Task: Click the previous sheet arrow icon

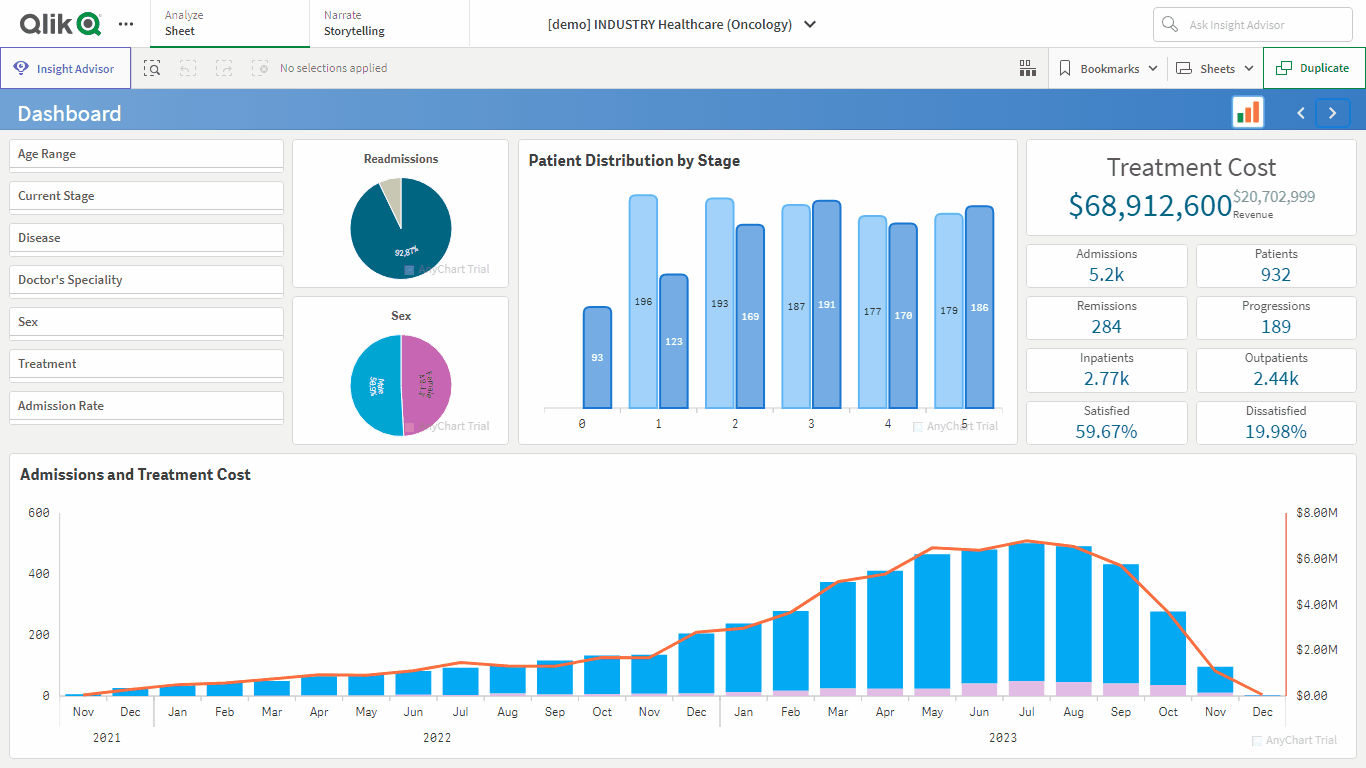Action: click(1300, 113)
